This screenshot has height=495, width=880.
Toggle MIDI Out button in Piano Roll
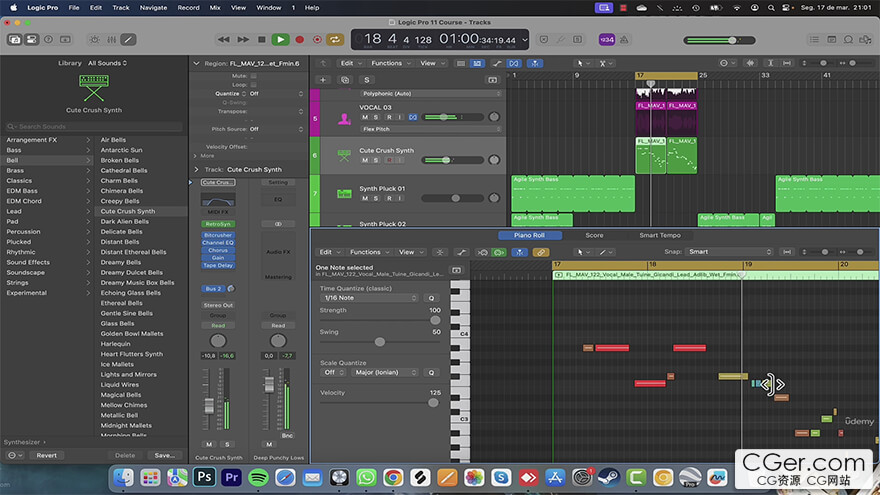499,253
